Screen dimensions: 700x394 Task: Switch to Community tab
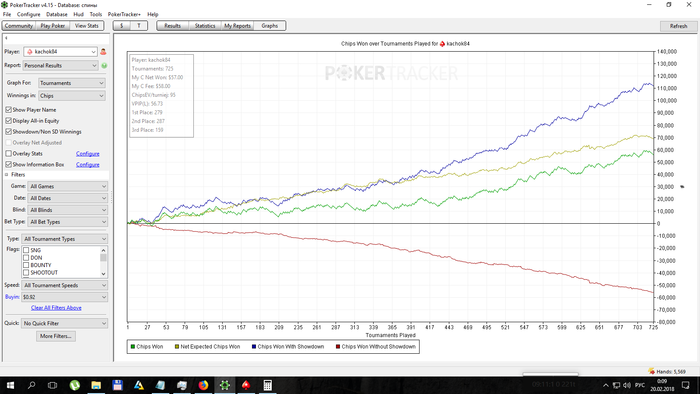point(19,26)
